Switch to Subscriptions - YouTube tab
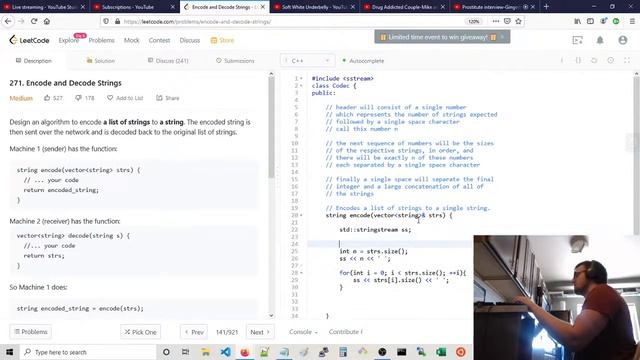This screenshot has width=640, height=360. pyautogui.click(x=134, y=7)
